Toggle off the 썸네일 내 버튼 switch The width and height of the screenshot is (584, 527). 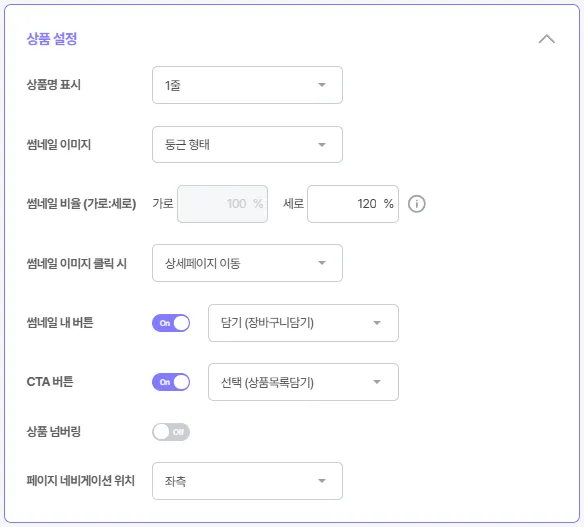tap(171, 323)
